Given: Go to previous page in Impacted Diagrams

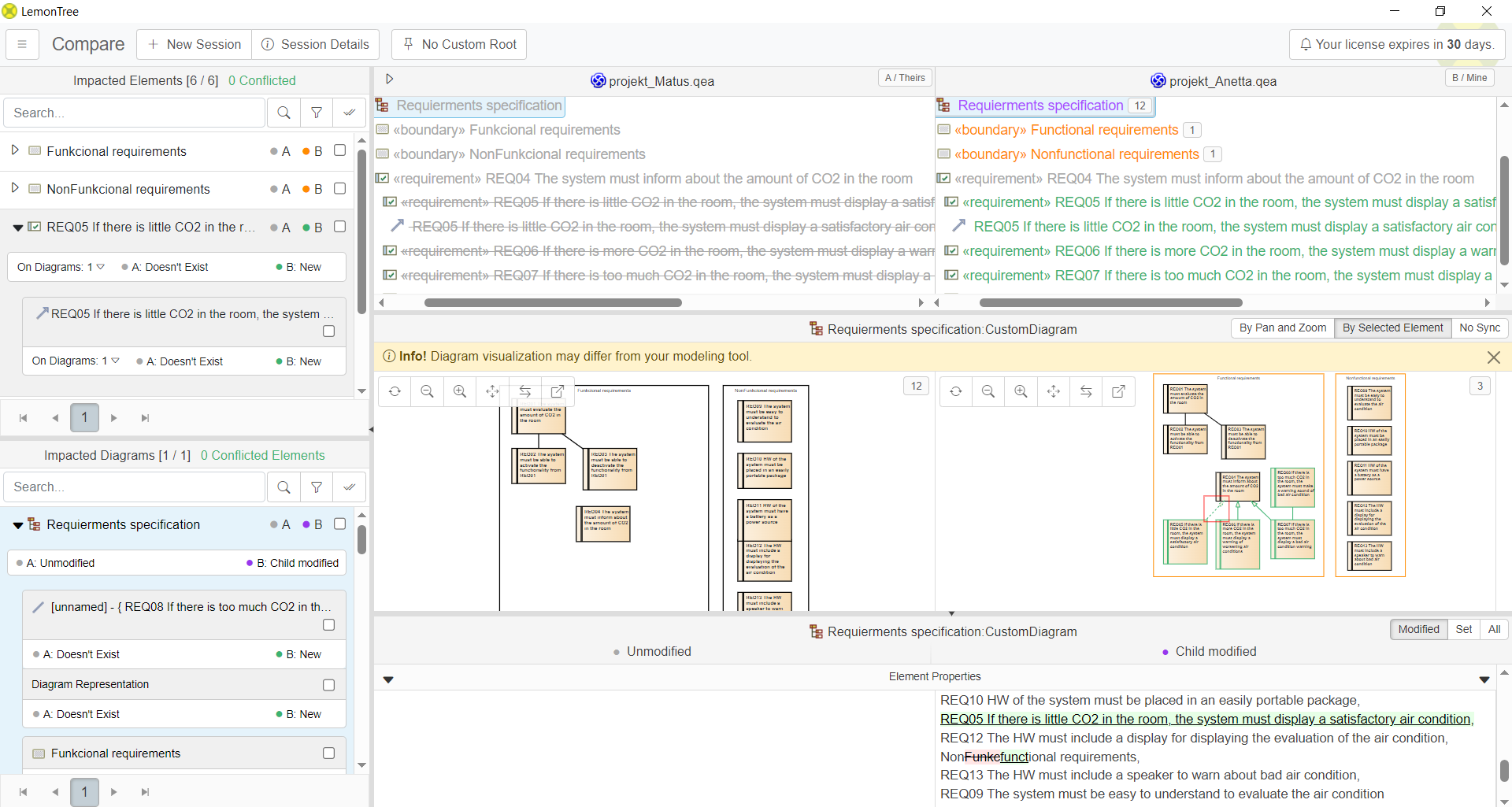Looking at the screenshot, I should click(55, 792).
